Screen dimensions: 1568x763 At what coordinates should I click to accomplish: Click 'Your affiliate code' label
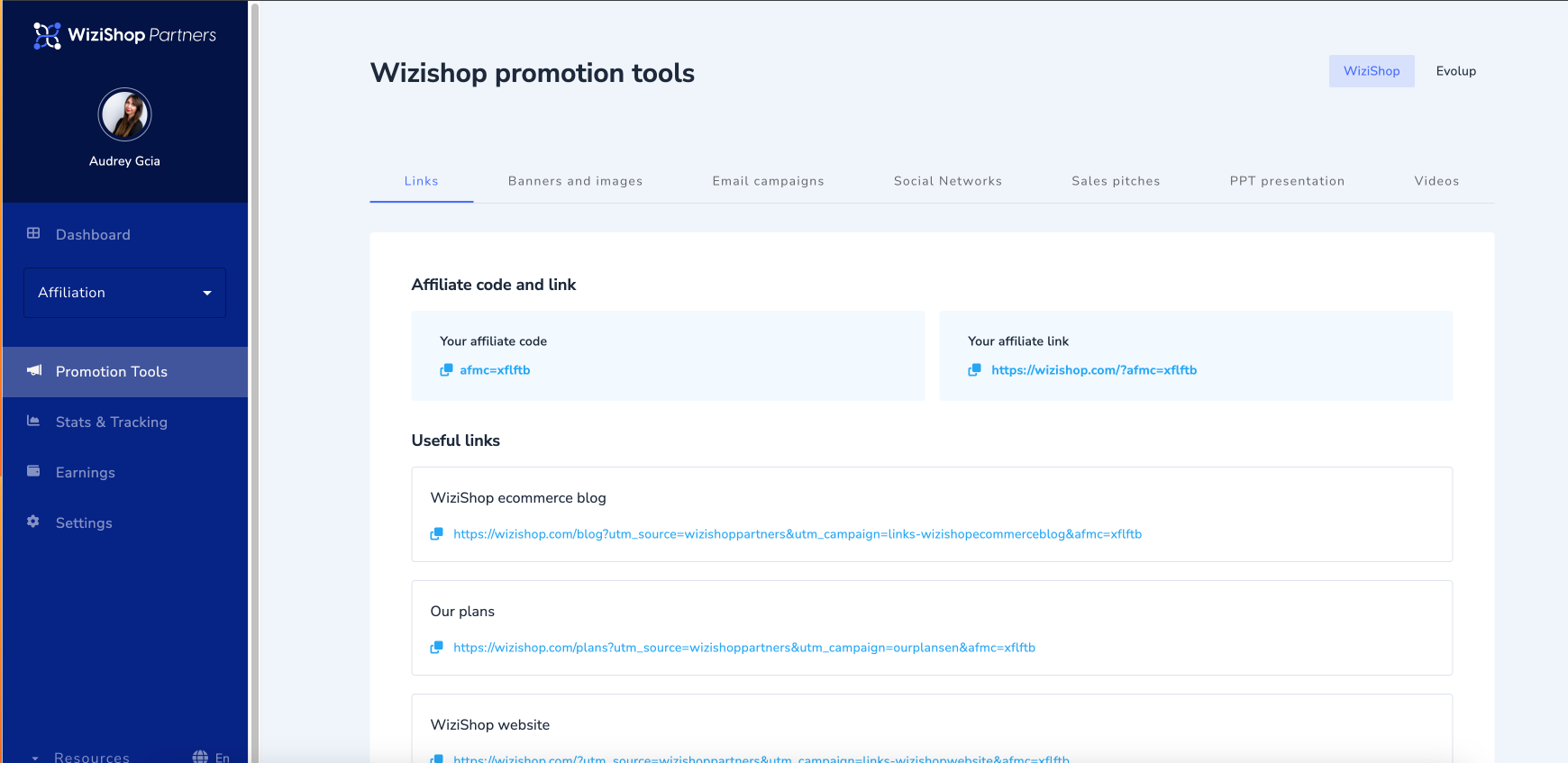[x=493, y=341]
